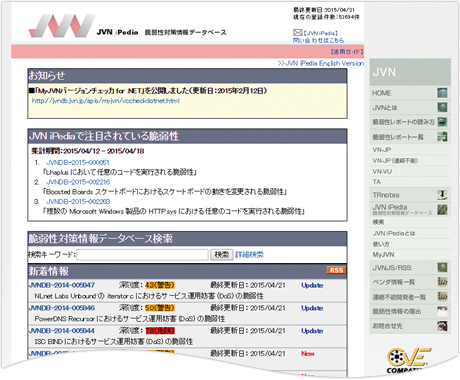Click the icon beside JVN iPedia in the sidebar

[x=442, y=210]
